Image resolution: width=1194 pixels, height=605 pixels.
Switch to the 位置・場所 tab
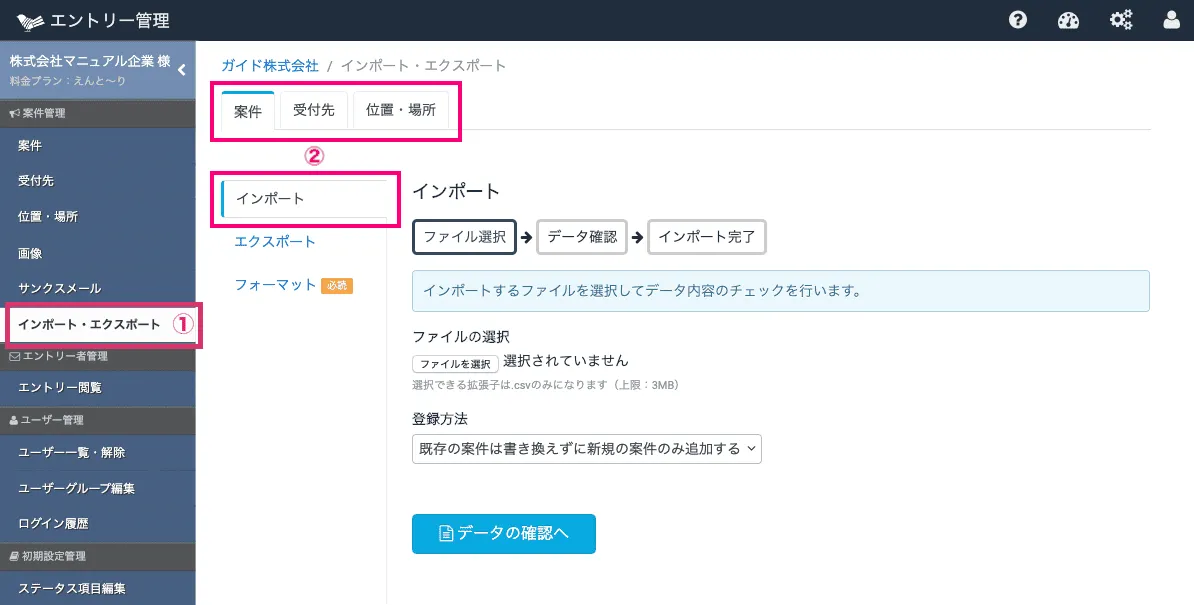400,111
